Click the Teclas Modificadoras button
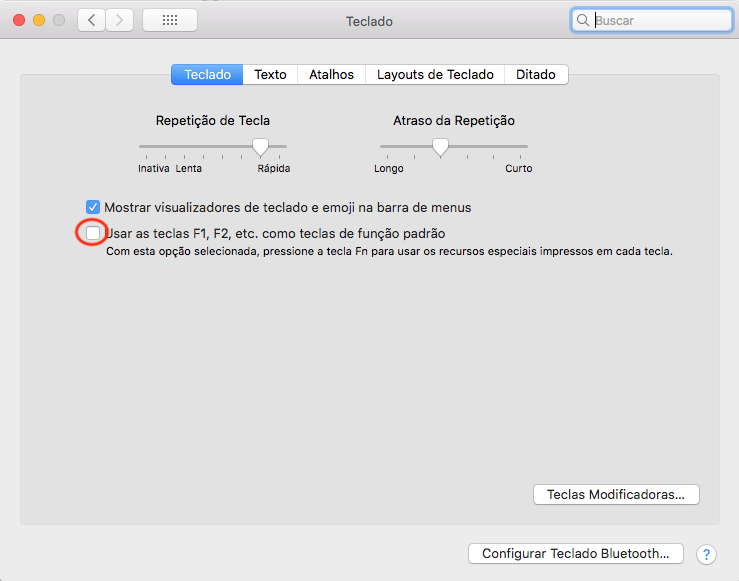This screenshot has height=581, width=739. click(x=616, y=495)
